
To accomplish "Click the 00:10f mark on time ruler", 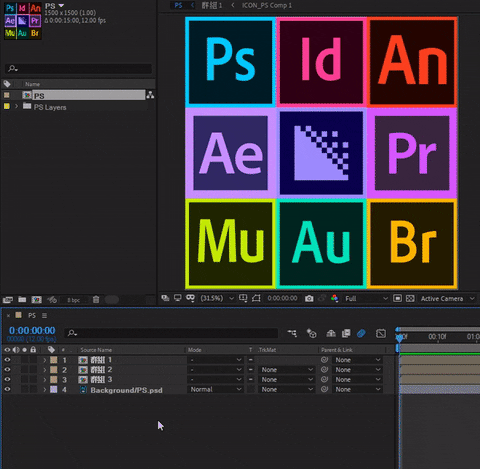I will (437, 337).
